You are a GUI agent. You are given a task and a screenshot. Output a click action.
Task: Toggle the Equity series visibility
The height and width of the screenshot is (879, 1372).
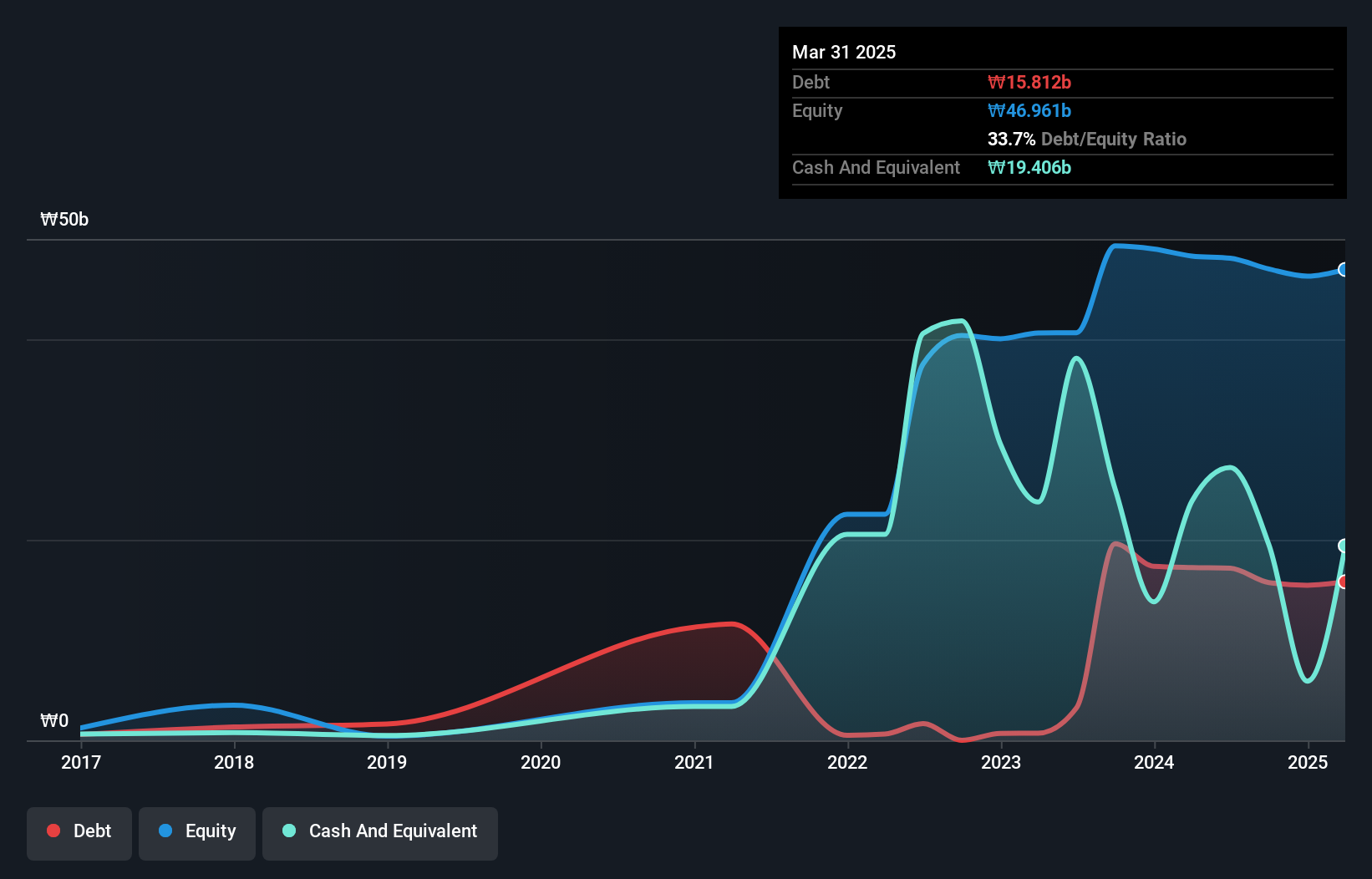click(196, 833)
